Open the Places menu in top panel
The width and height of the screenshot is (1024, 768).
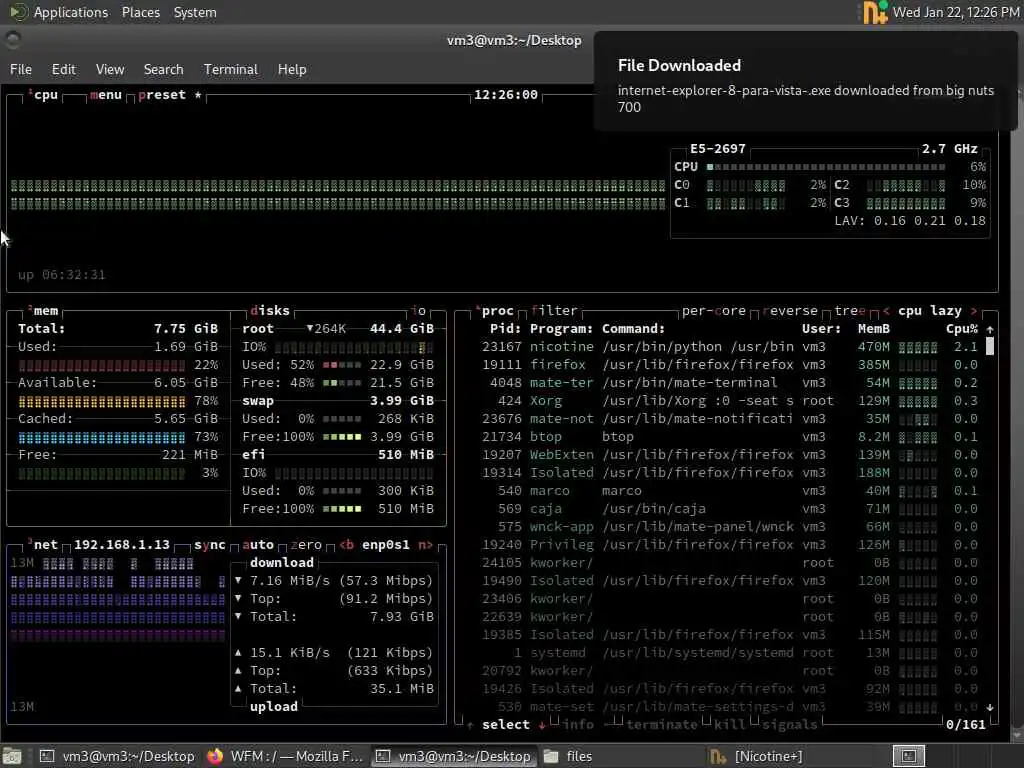coord(140,12)
